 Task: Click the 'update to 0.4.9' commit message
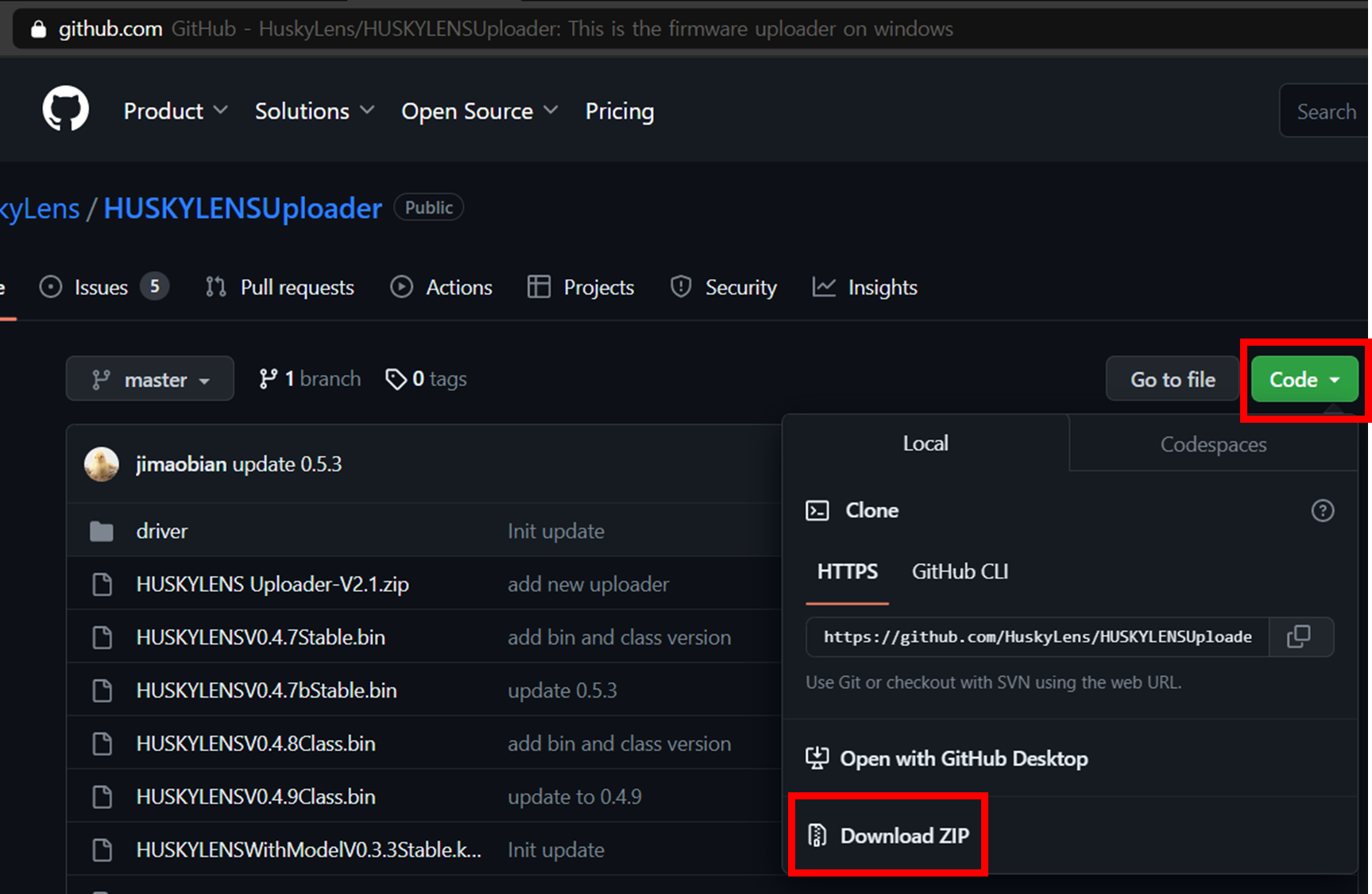pos(574,796)
